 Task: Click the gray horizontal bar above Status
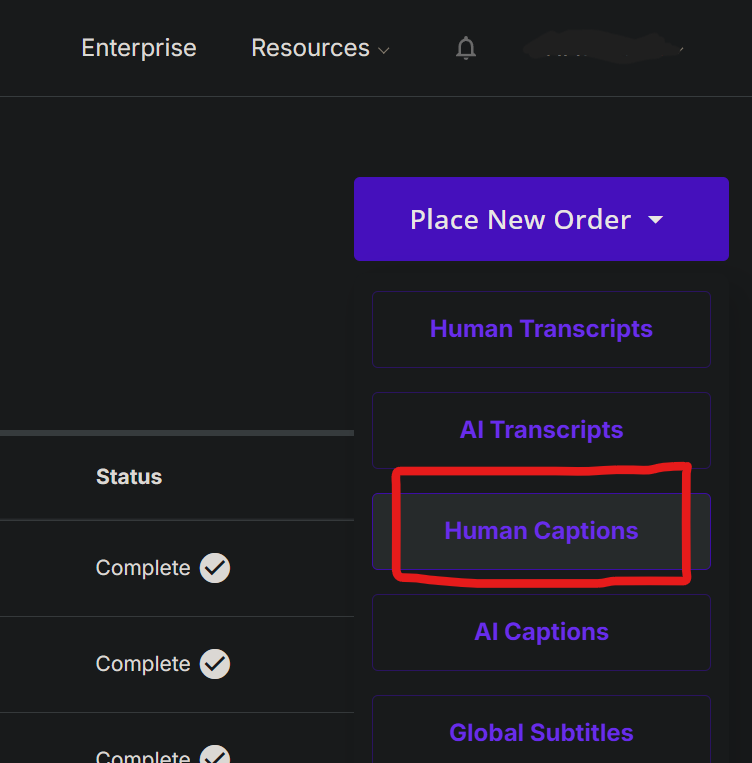[x=177, y=433]
